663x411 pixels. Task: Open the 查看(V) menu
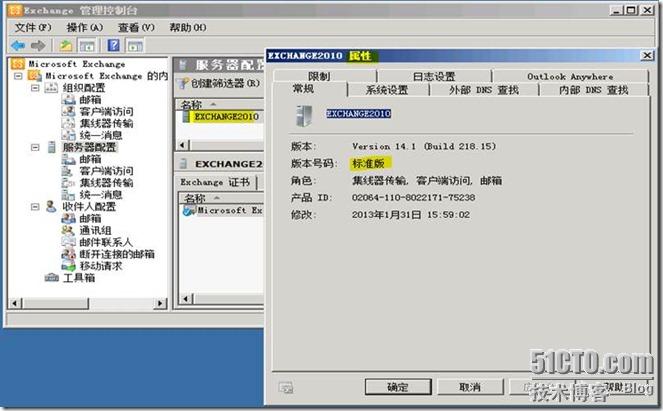tap(136, 27)
